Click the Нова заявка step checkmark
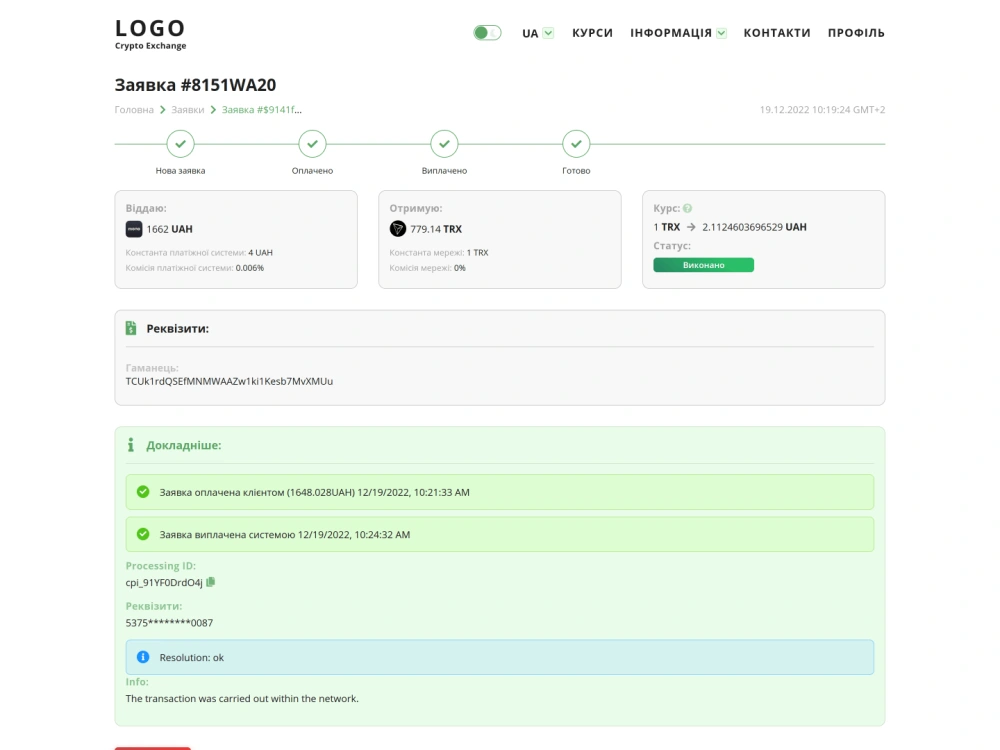This screenshot has width=1000, height=750. (x=180, y=144)
